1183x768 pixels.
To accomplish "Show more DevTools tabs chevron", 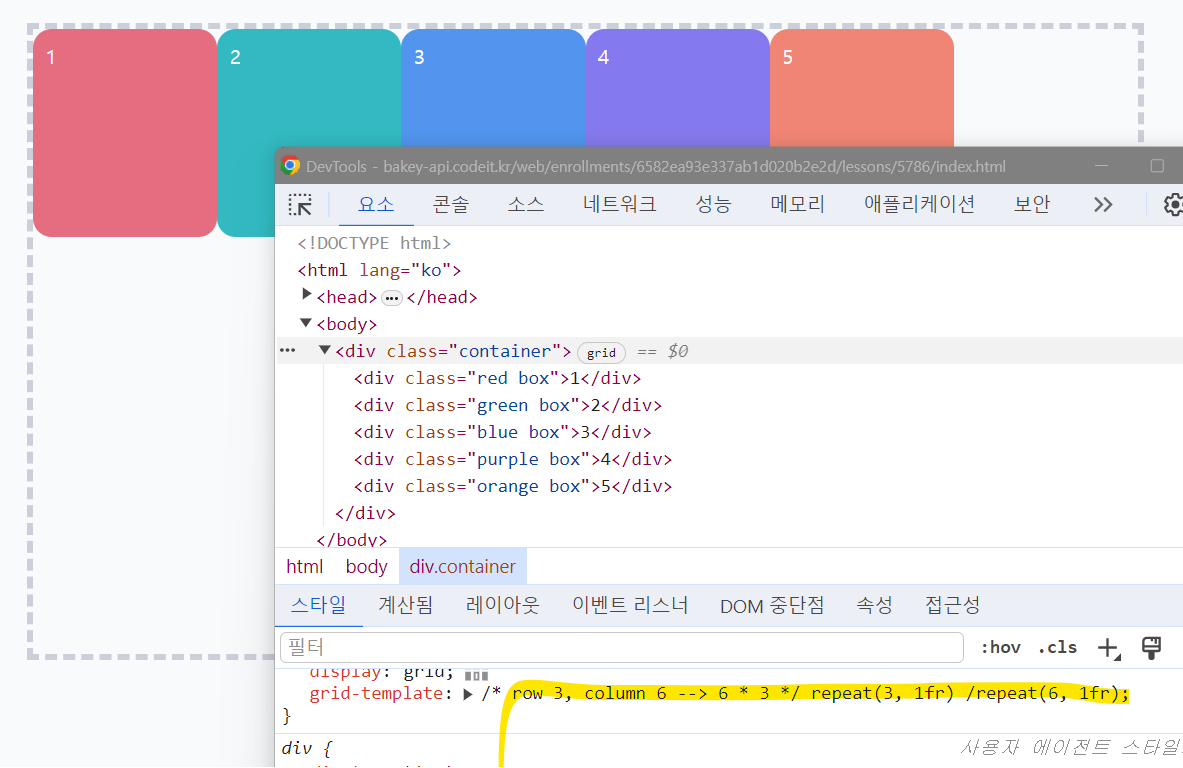I will coord(1103,205).
